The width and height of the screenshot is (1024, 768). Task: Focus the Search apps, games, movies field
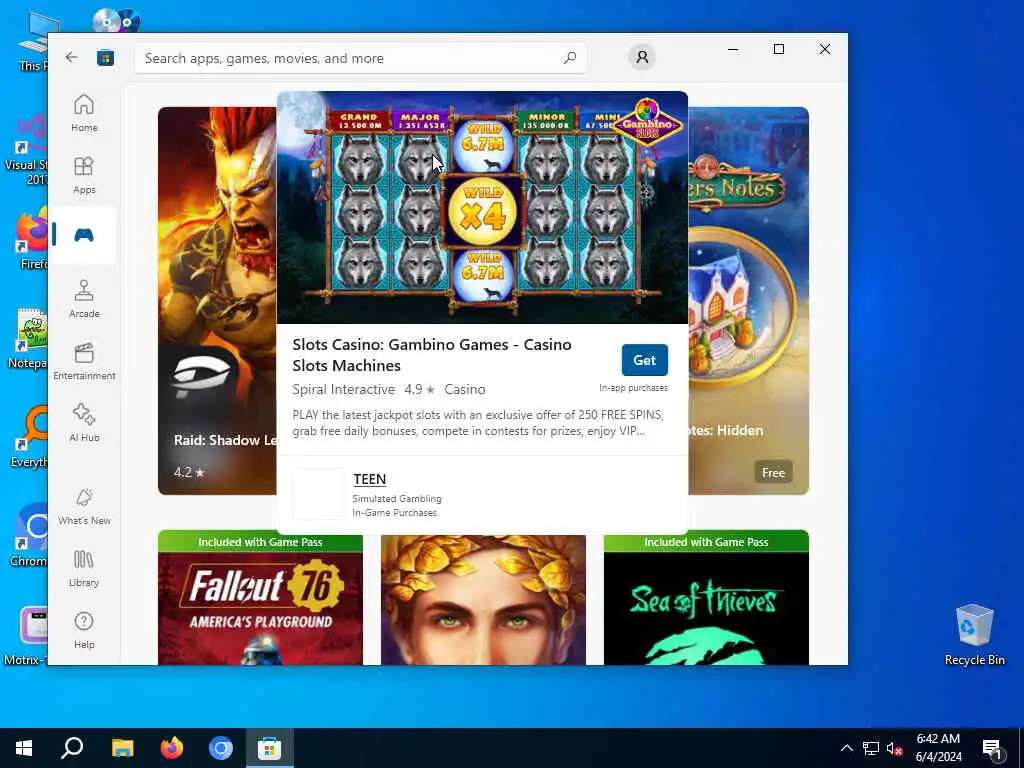pos(360,58)
